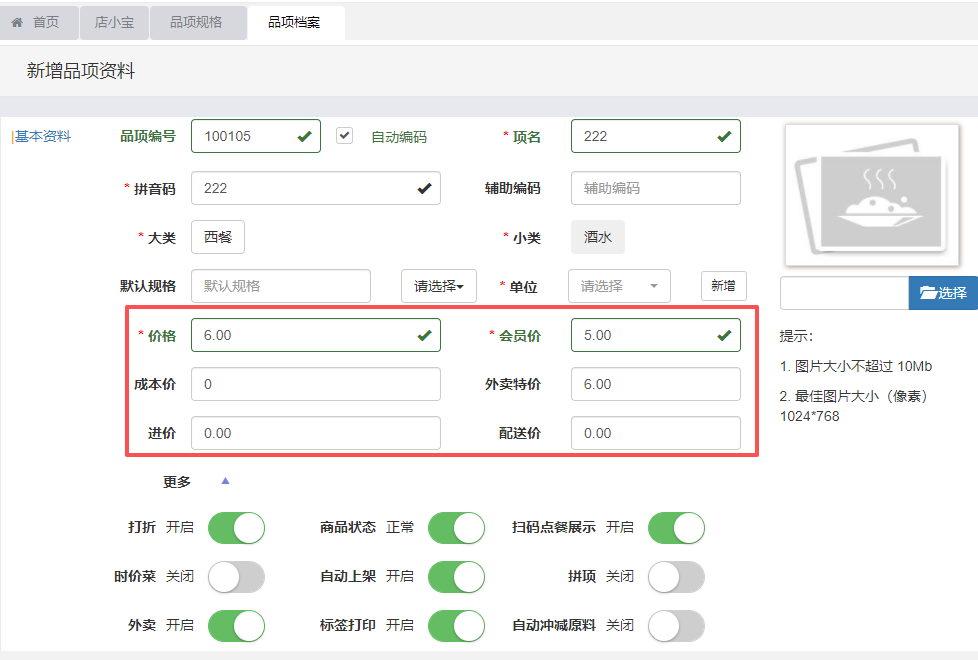Click the 基本资料 sidebar link
Image resolution: width=978 pixels, height=660 pixels.
click(x=43, y=137)
